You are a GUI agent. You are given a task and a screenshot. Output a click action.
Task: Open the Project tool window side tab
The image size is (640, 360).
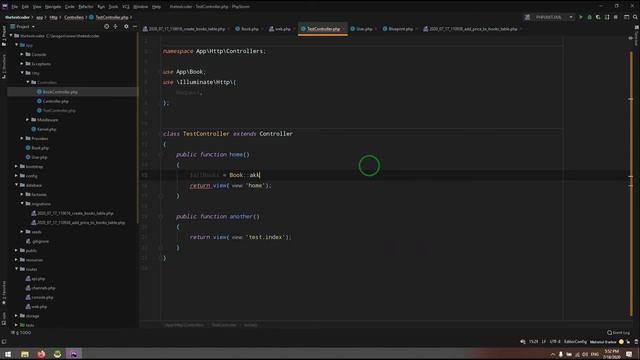(4, 36)
